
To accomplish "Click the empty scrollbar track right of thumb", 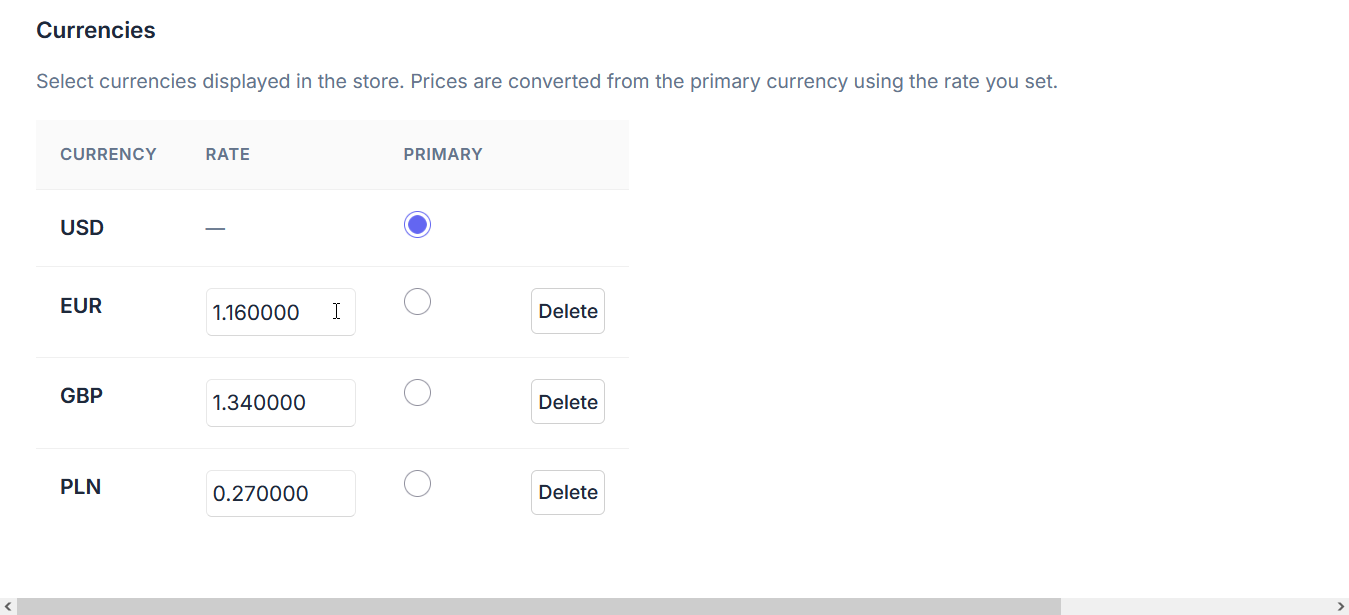I will [x=1196, y=606].
